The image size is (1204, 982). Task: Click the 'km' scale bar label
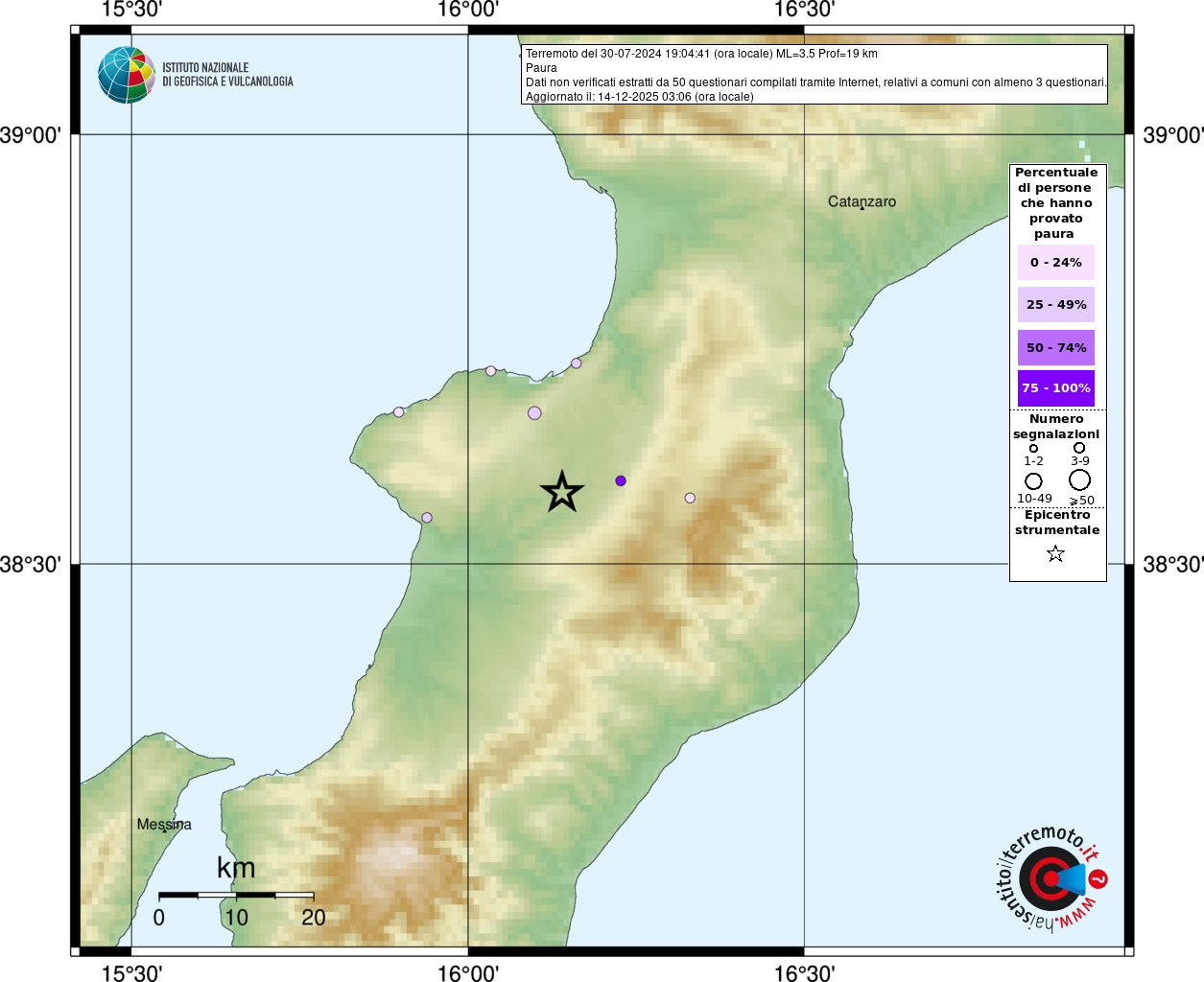click(x=236, y=868)
